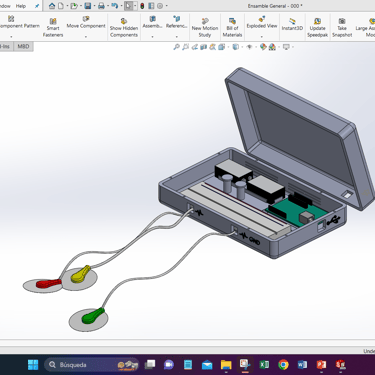The image size is (375, 375).
Task: Open the Undo dropdown arrow
Action: [x=121, y=6]
